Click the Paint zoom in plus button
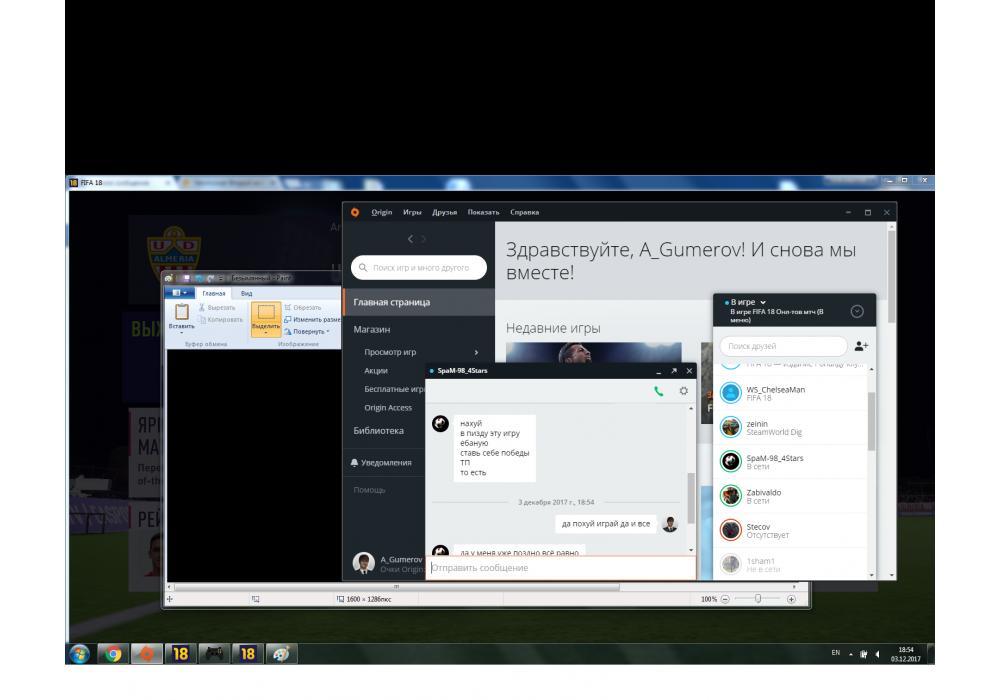The width and height of the screenshot is (1000, 700). [791, 599]
